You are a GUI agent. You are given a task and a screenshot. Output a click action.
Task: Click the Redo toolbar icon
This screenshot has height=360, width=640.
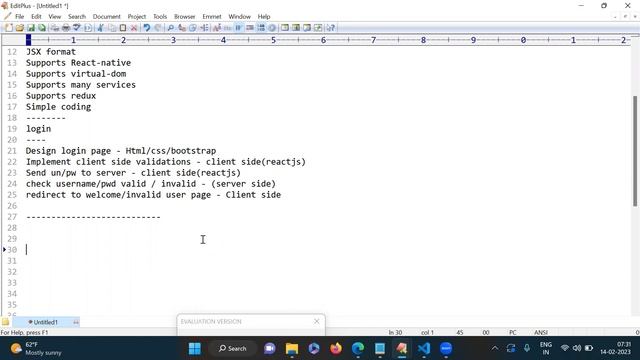158,28
